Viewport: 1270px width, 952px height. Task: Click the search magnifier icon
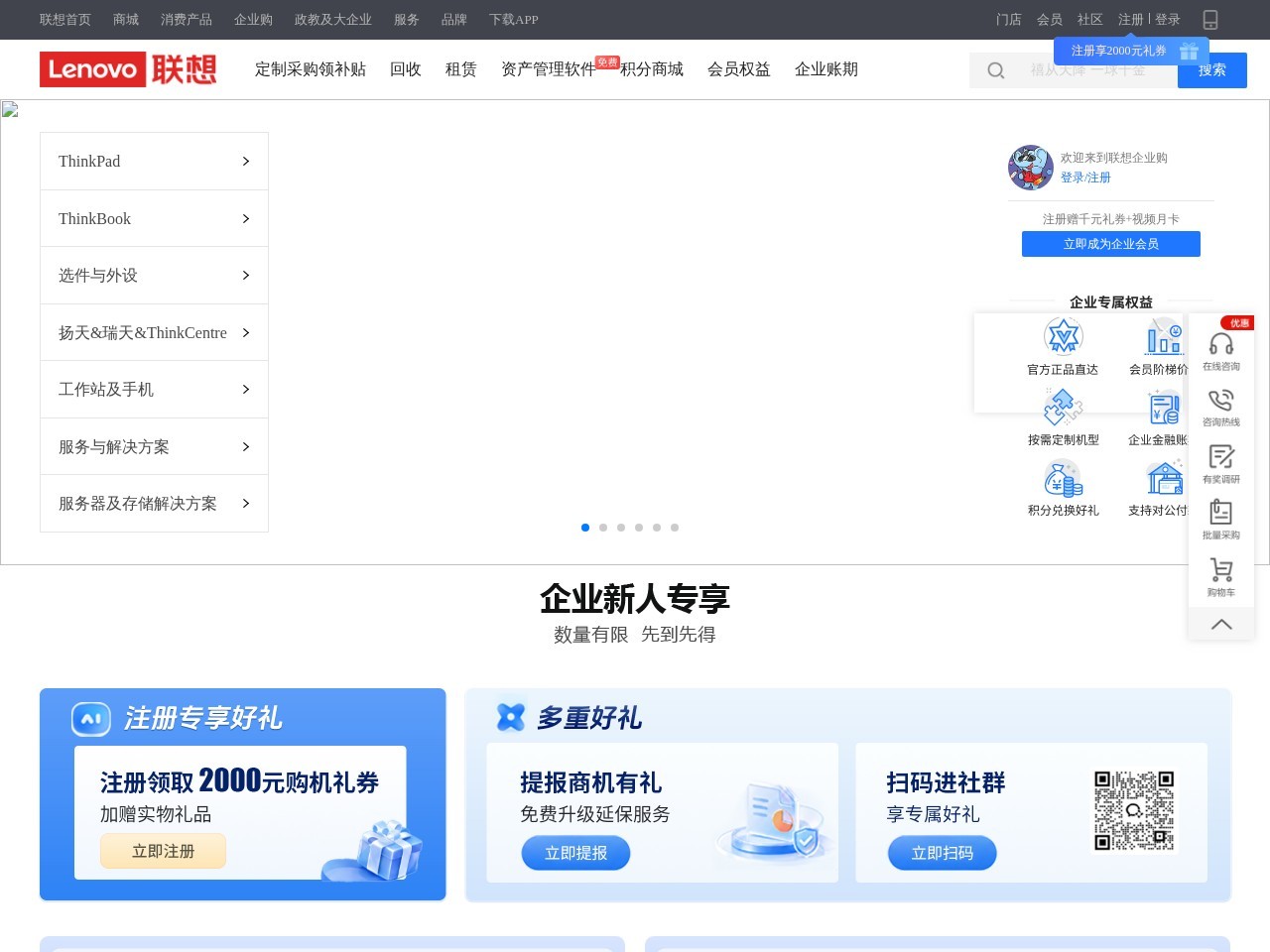tap(996, 70)
